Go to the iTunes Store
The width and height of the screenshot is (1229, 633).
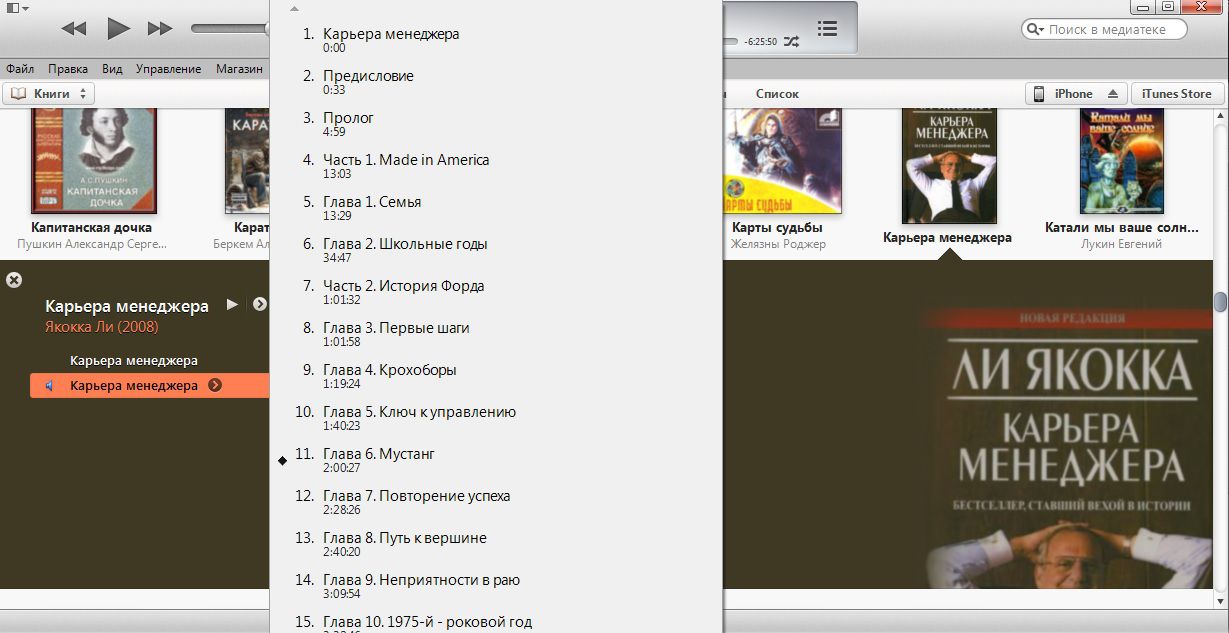point(1177,94)
